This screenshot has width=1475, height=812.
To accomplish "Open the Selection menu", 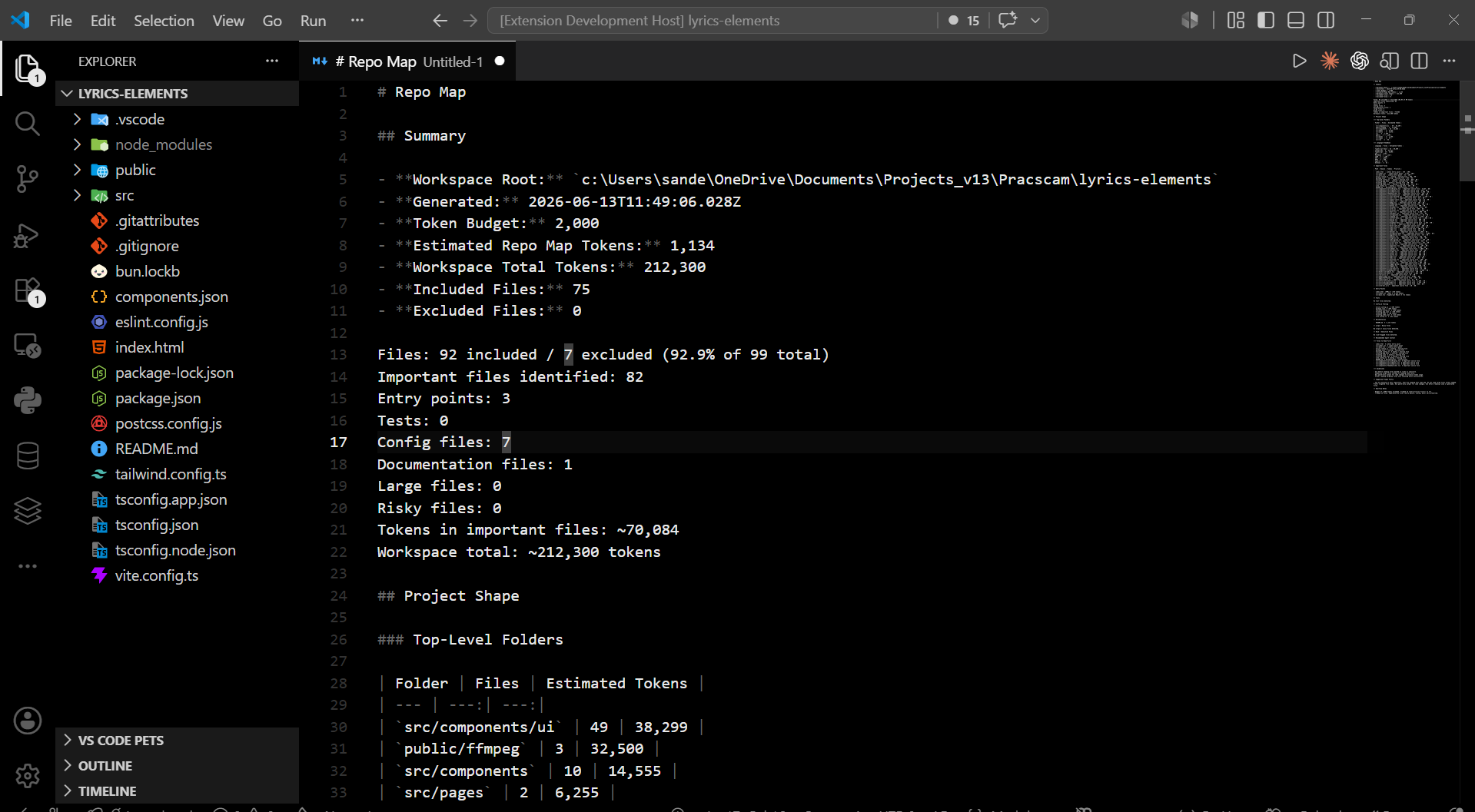I will [x=164, y=21].
